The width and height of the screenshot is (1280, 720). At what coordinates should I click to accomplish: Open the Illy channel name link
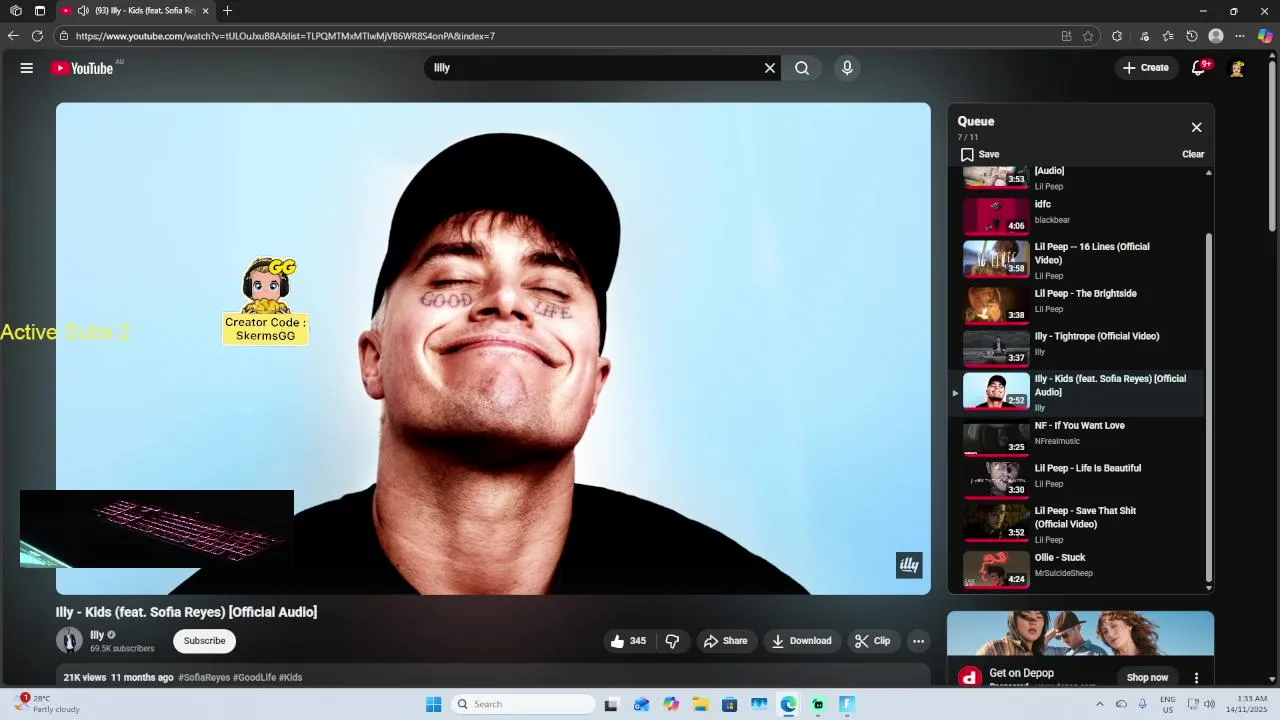pyautogui.click(x=97, y=635)
